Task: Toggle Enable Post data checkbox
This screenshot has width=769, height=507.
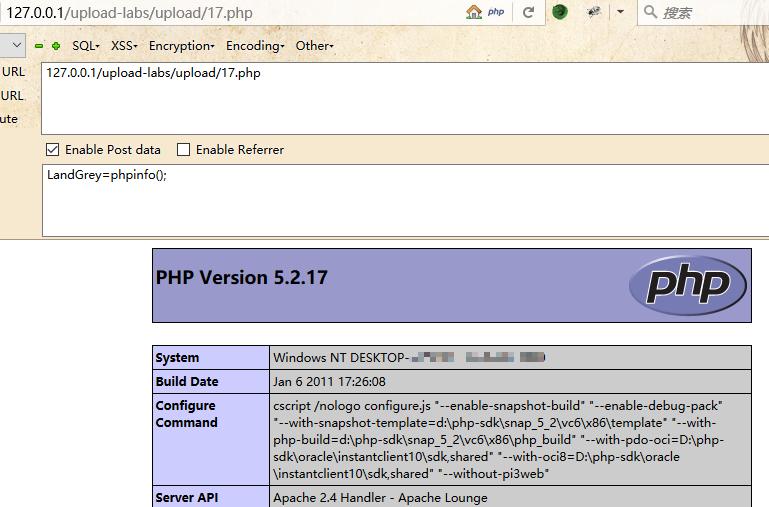Action: coord(52,150)
